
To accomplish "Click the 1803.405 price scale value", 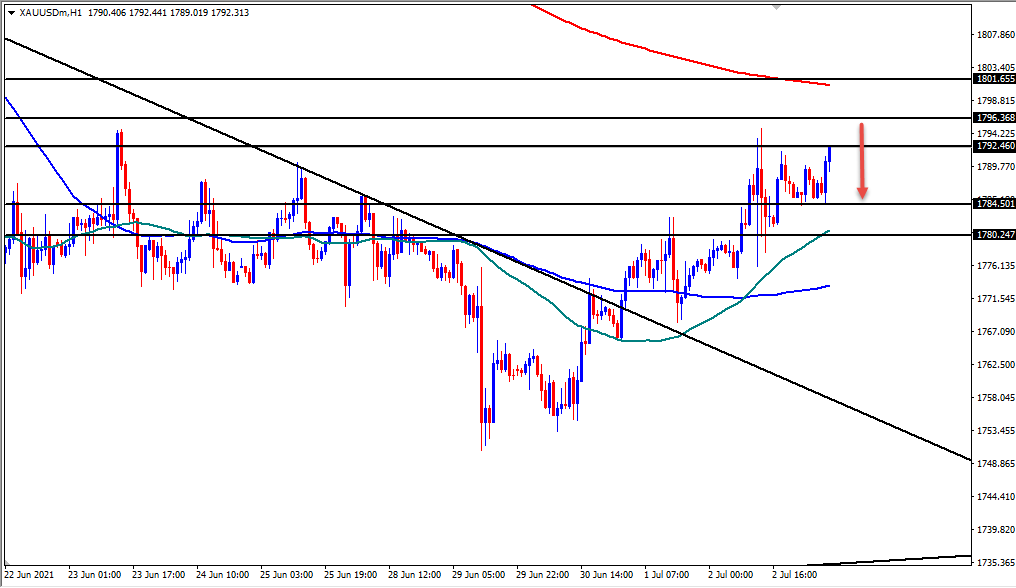I will pyautogui.click(x=996, y=67).
